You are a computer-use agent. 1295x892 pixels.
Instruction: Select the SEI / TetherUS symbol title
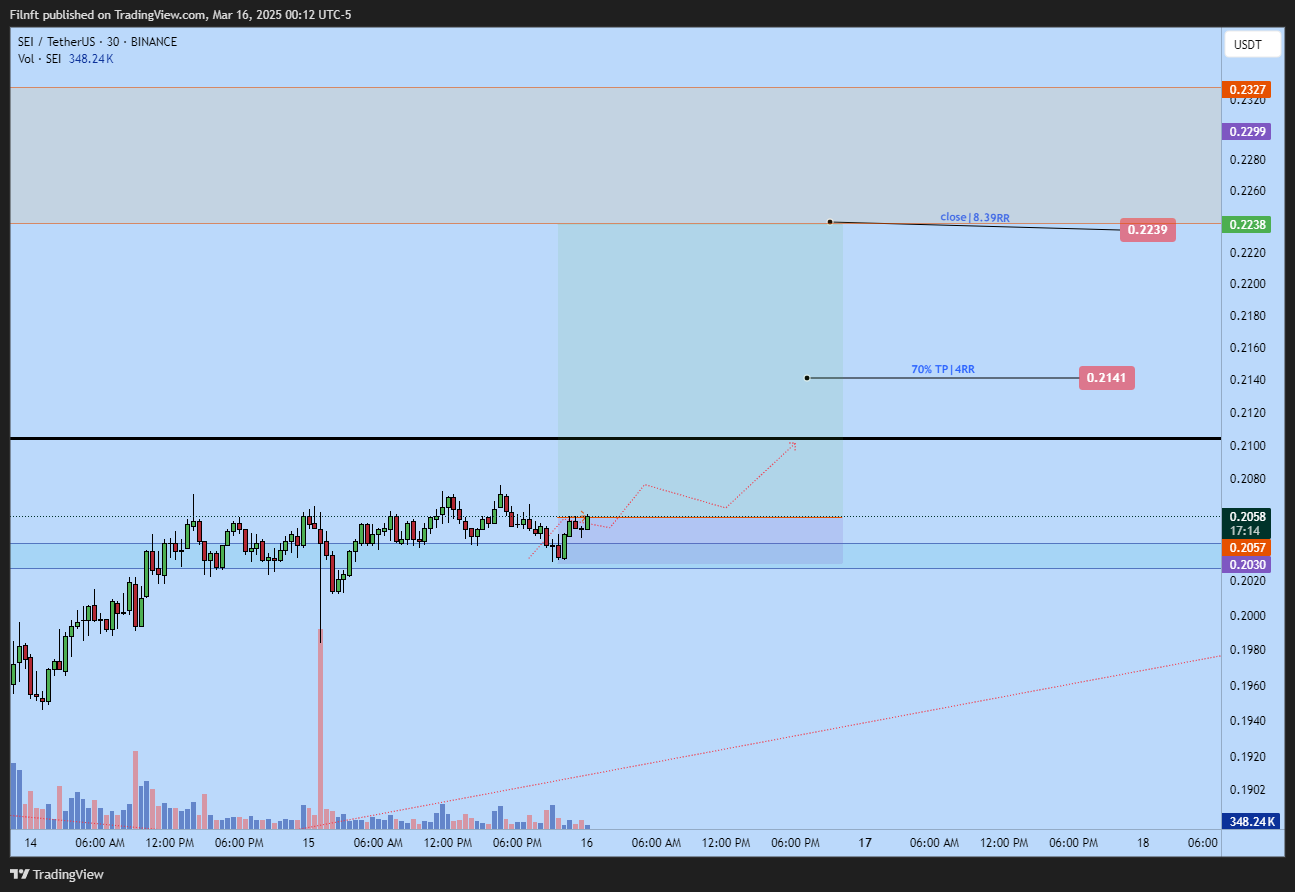pyautogui.click(x=97, y=42)
